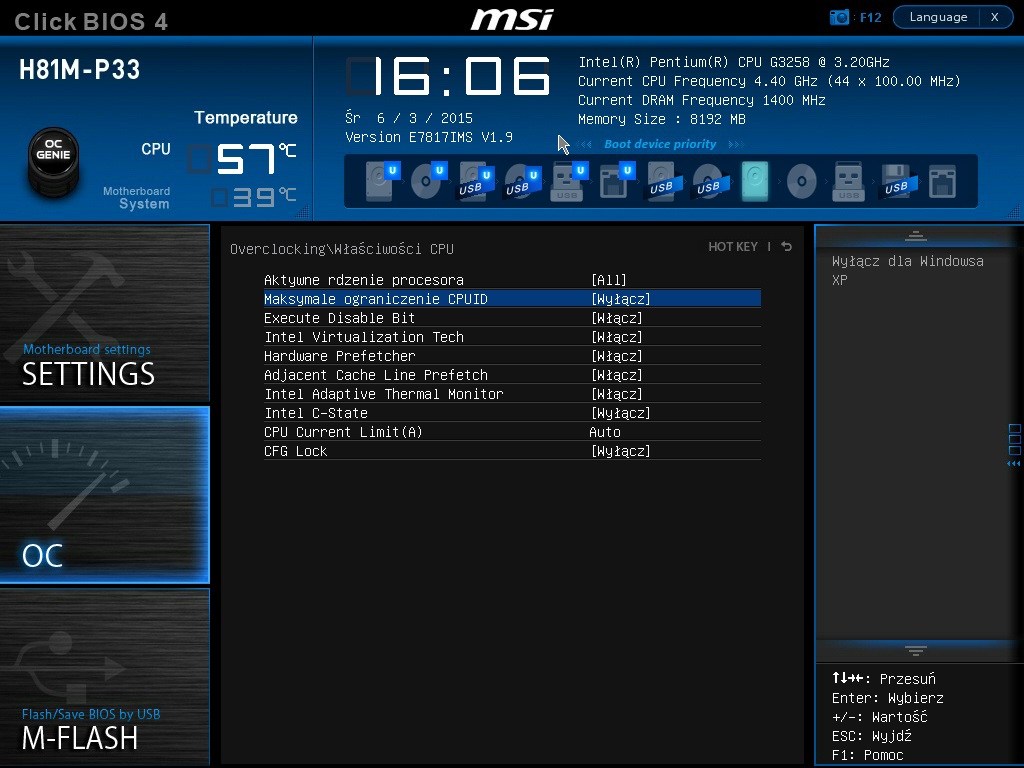The image size is (1024, 768).
Task: Select UEFI USB hard disk boot device
Action: click(475, 181)
